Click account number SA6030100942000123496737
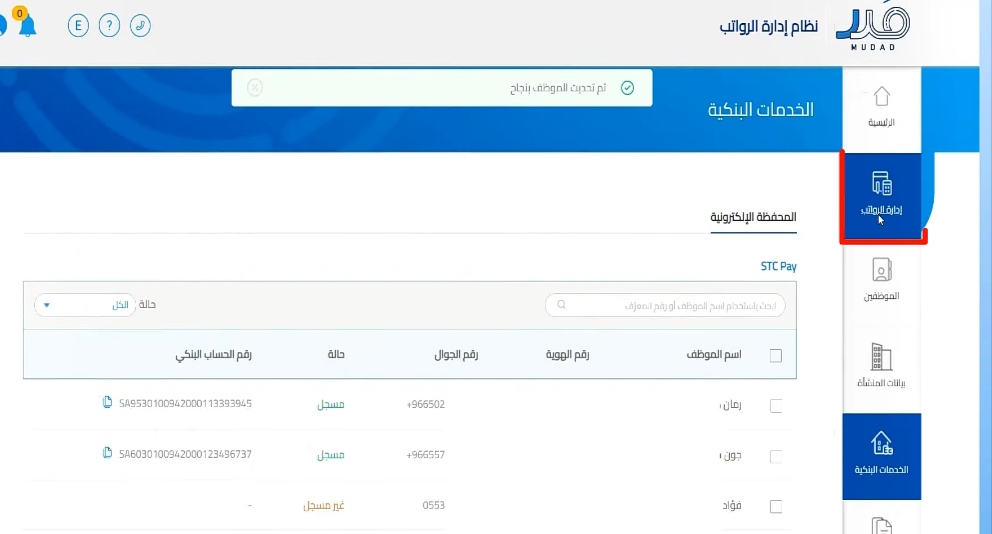The height and width of the screenshot is (534, 992). tap(185, 454)
